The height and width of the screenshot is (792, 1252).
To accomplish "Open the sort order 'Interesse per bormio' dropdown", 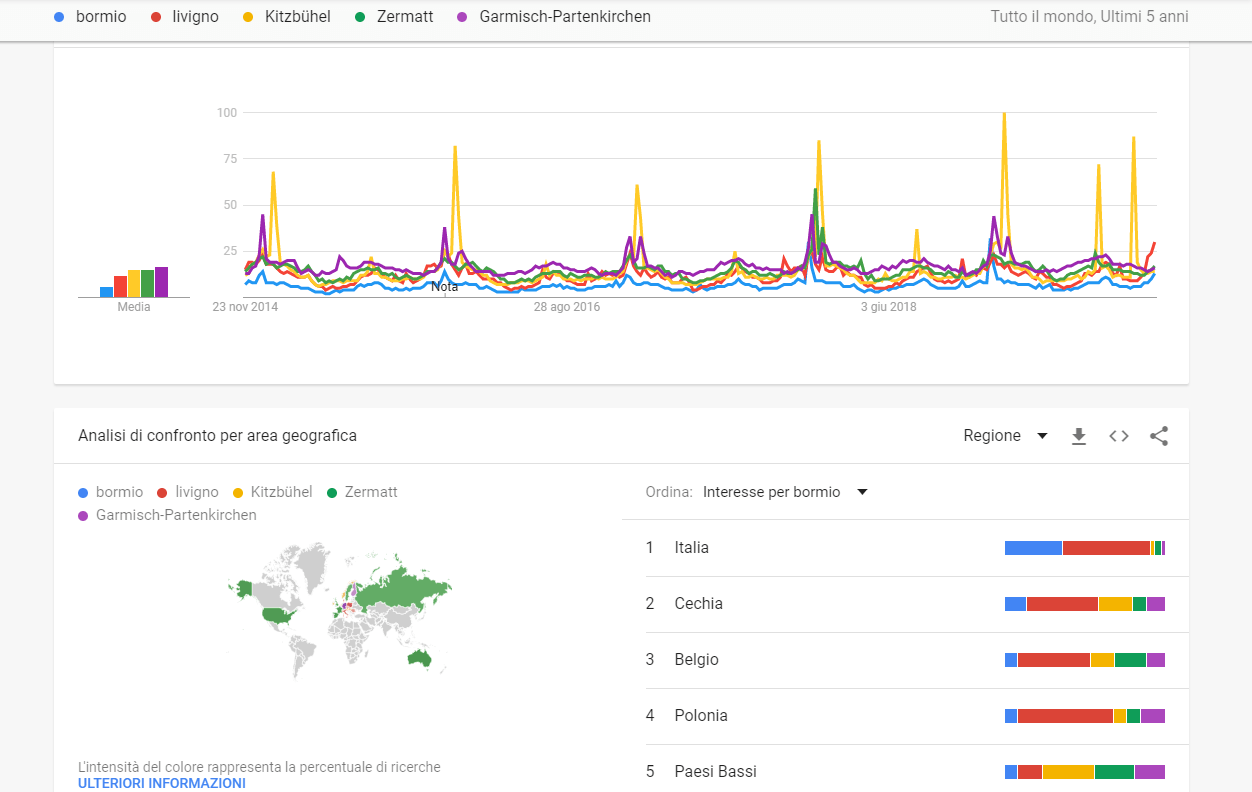I will 785,492.
